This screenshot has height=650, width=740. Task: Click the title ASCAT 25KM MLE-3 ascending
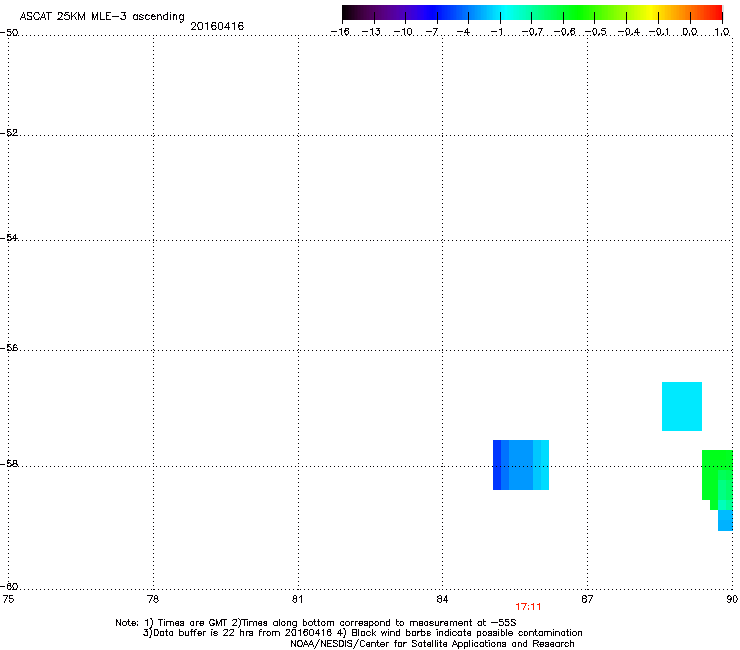click(102, 17)
